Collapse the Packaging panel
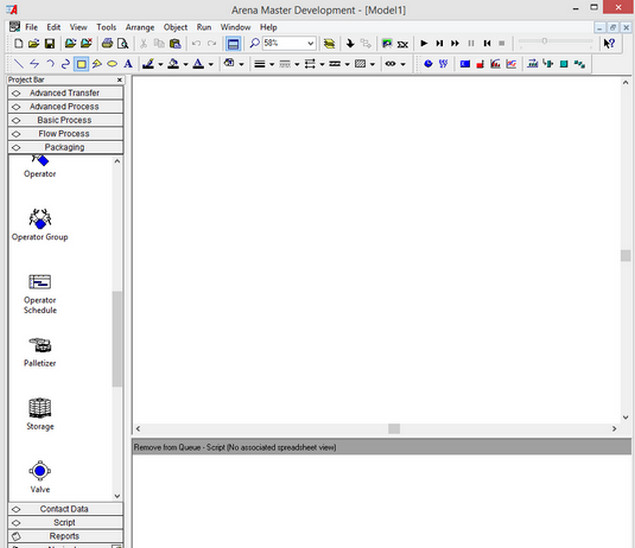Image resolution: width=635 pixels, height=548 pixels. pyautogui.click(x=65, y=147)
